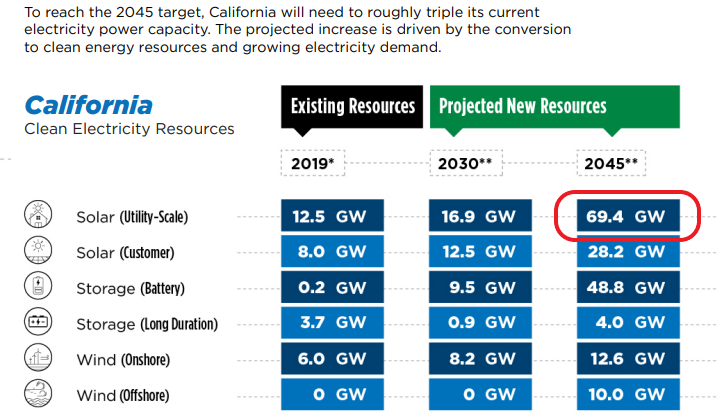Screen dimensions: 721x413
Task: Select the Solar (Customer) row label
Action: pyautogui.click(x=125, y=252)
